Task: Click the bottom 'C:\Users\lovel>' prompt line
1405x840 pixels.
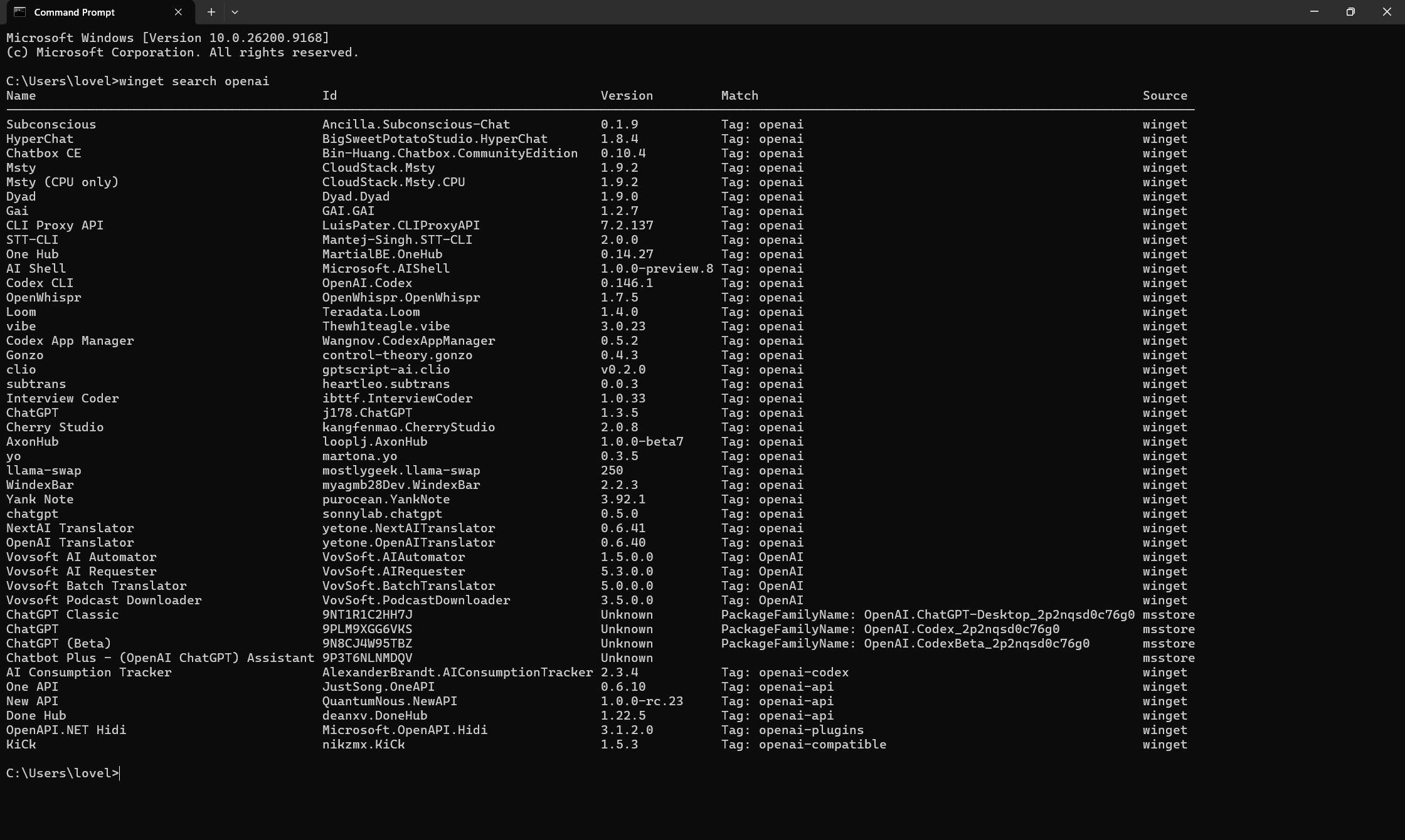Action: click(63, 773)
